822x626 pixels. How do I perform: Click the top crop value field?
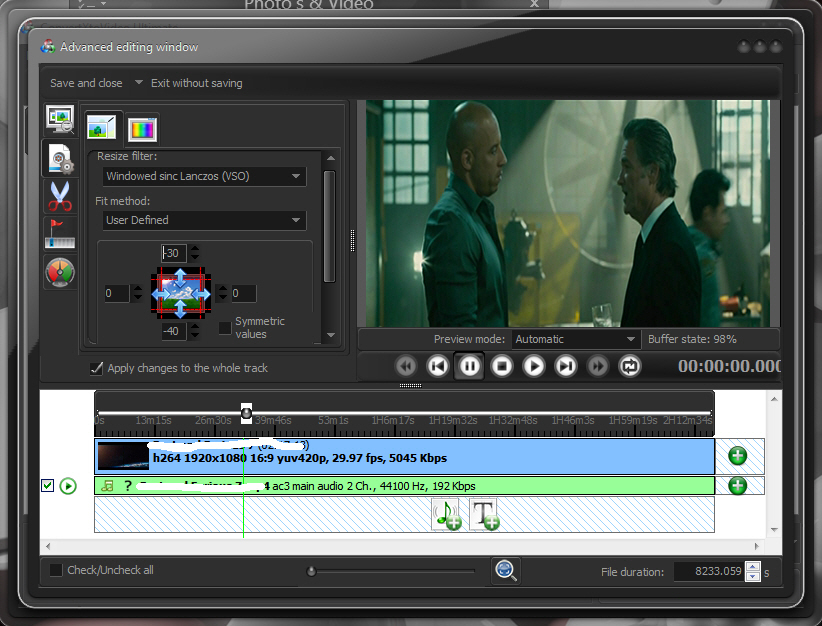174,253
